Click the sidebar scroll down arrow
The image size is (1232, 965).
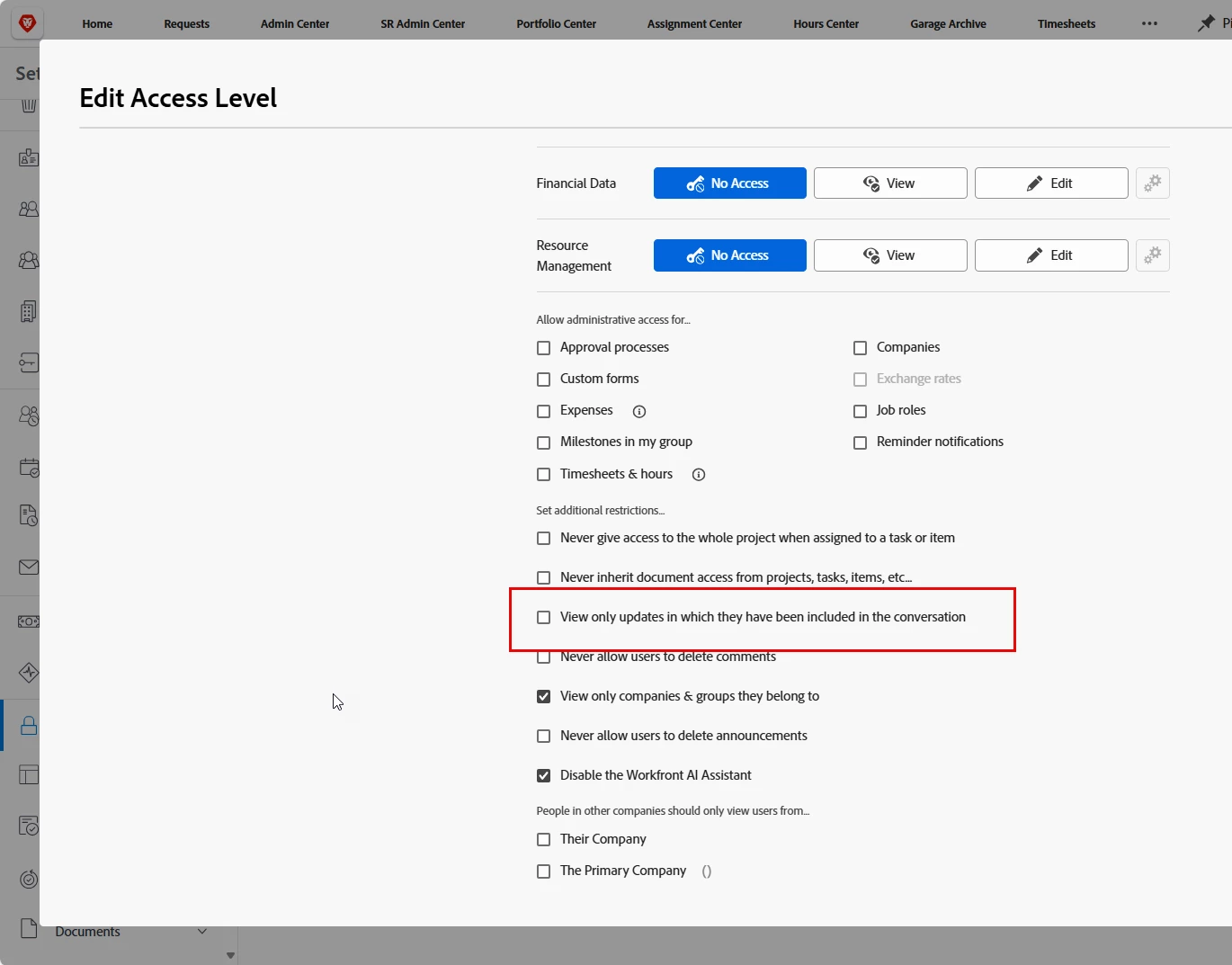pyautogui.click(x=230, y=955)
